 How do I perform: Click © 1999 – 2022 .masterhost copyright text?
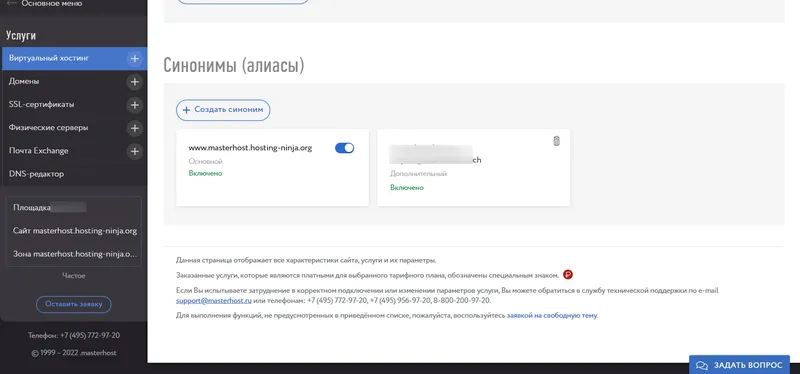point(74,353)
